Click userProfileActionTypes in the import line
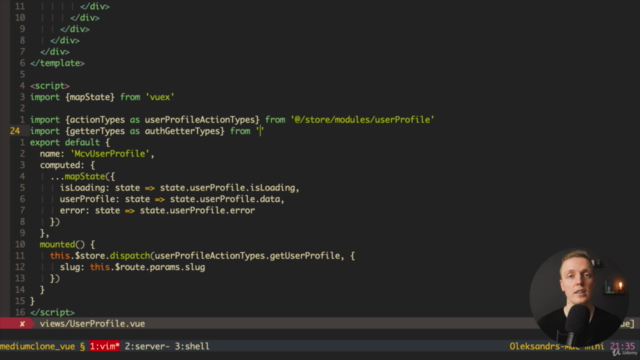The width and height of the screenshot is (640, 360). 200,120
